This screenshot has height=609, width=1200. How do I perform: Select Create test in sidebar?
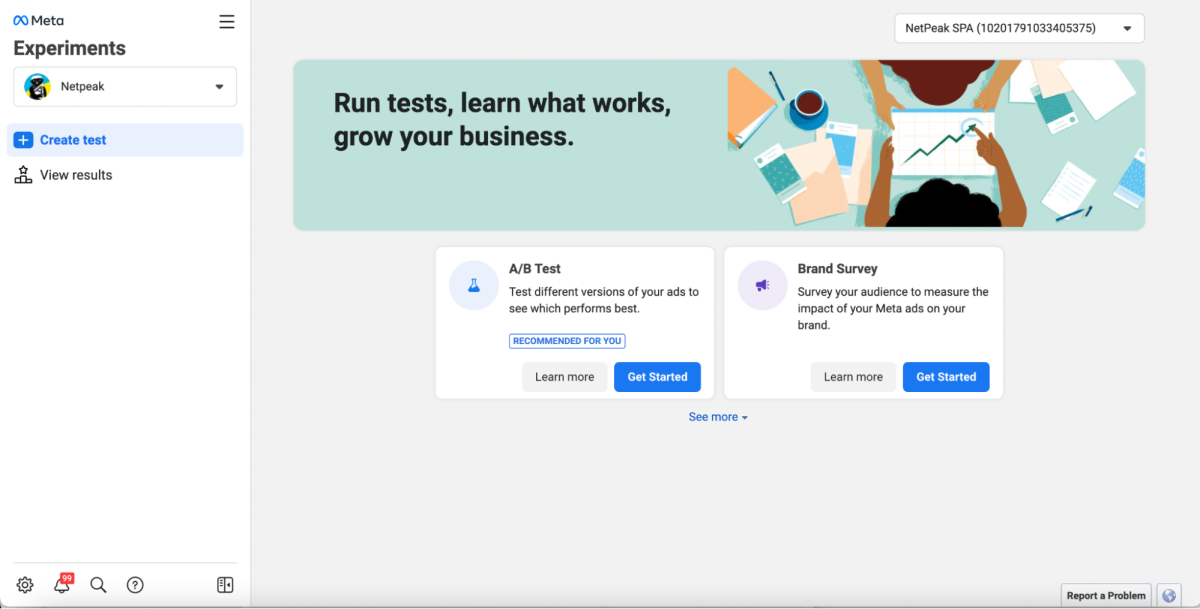point(125,140)
